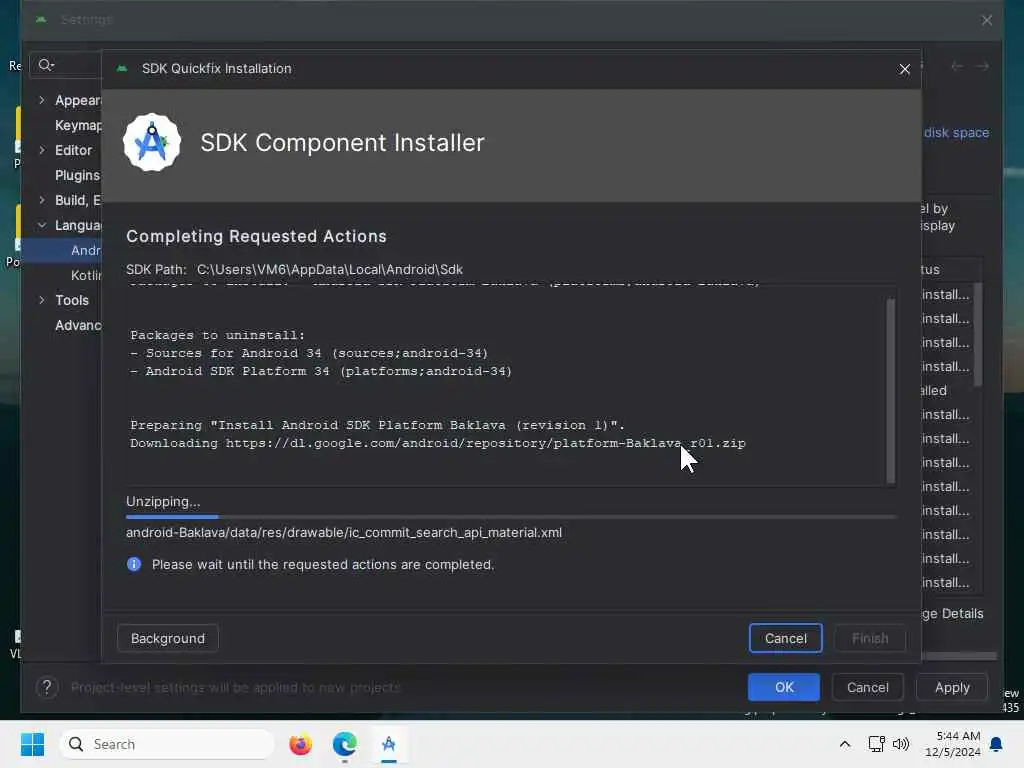Click 'Sources for Android 34' log line
The height and width of the screenshot is (768, 1024).
click(x=309, y=353)
